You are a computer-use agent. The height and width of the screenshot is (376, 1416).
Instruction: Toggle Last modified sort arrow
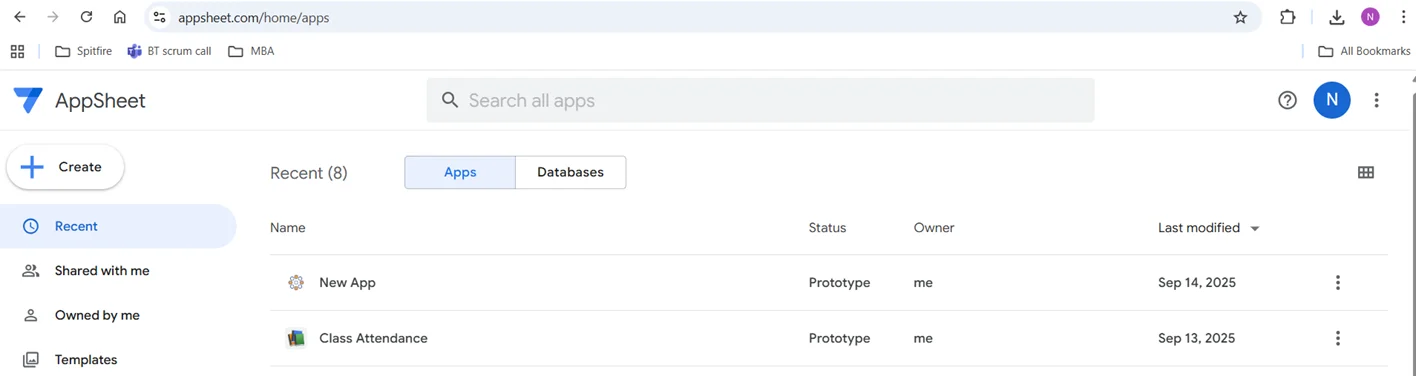(x=1255, y=229)
